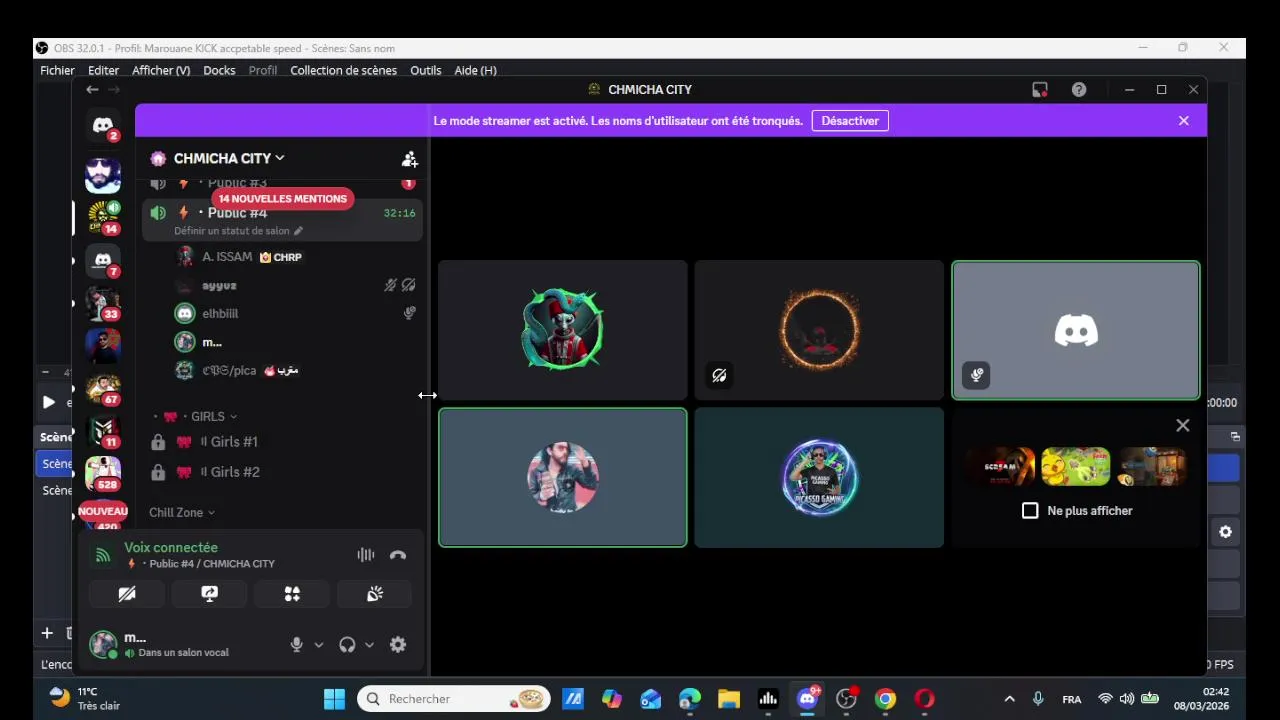Viewport: 1280px width, 720px height.
Task: Open the OBS Afficher (V) menu
Action: [161, 70]
